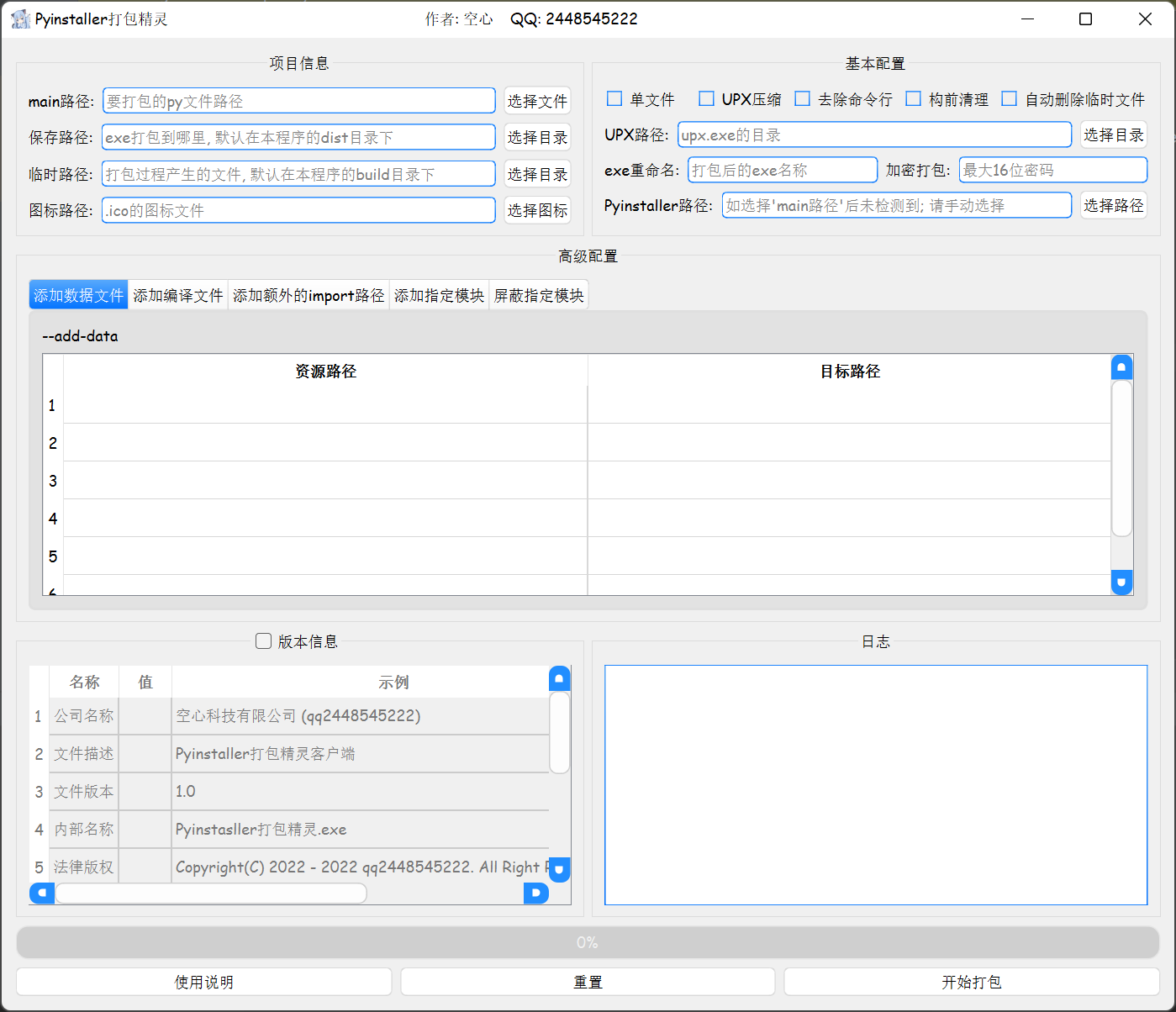
Task: Focus the 加密打包 password field
Action: pos(1053,170)
